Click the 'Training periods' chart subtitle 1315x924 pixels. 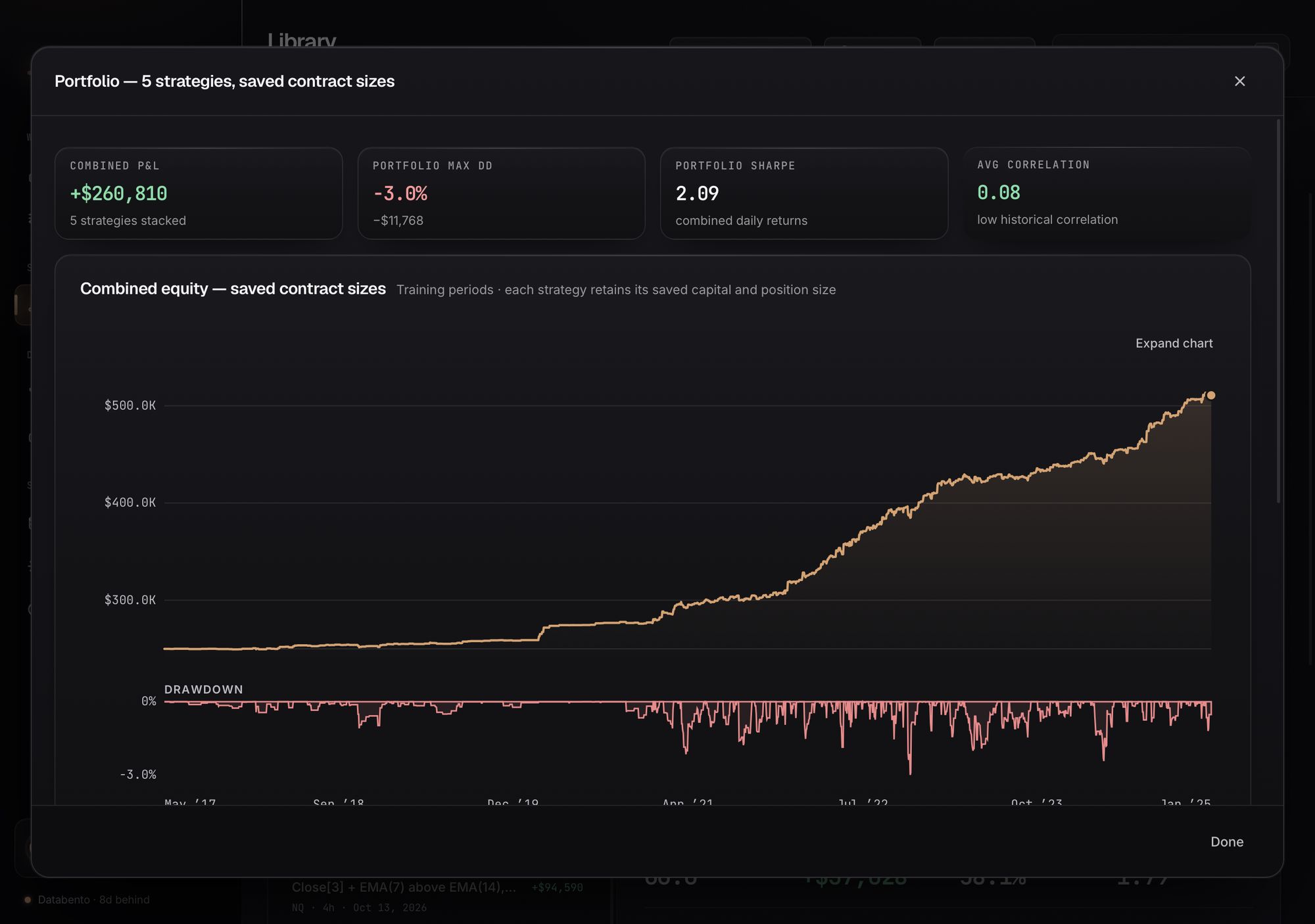pyautogui.click(x=616, y=290)
